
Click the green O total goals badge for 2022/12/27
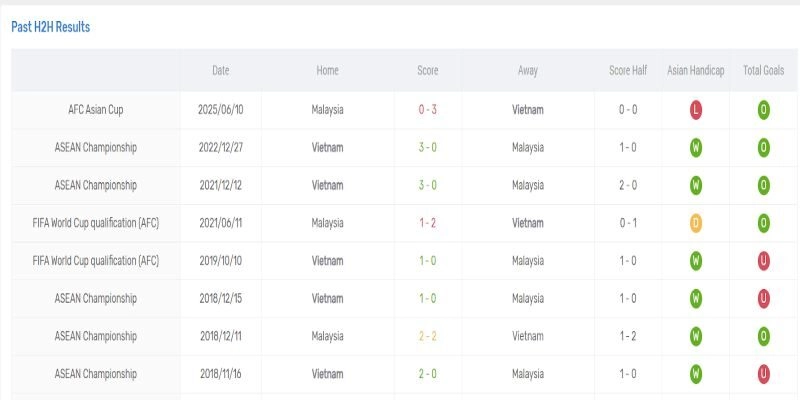tap(764, 148)
